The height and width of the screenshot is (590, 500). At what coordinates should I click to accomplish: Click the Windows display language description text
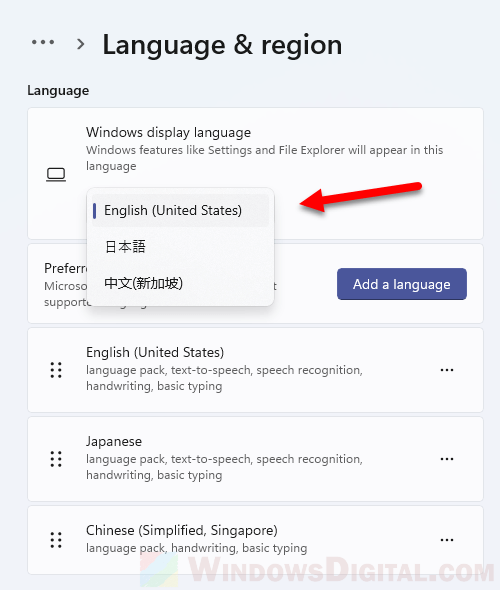(264, 158)
